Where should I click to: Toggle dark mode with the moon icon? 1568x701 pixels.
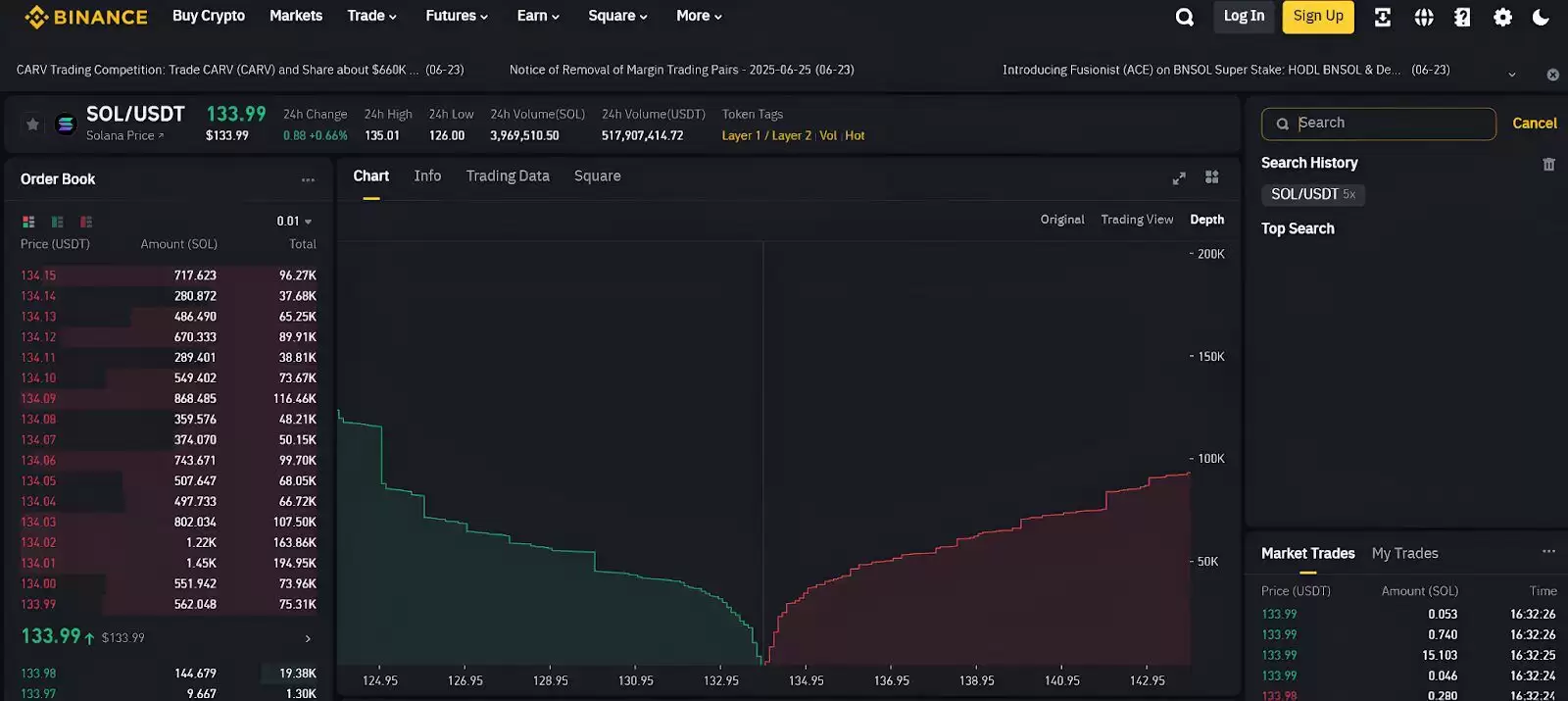pos(1541,17)
